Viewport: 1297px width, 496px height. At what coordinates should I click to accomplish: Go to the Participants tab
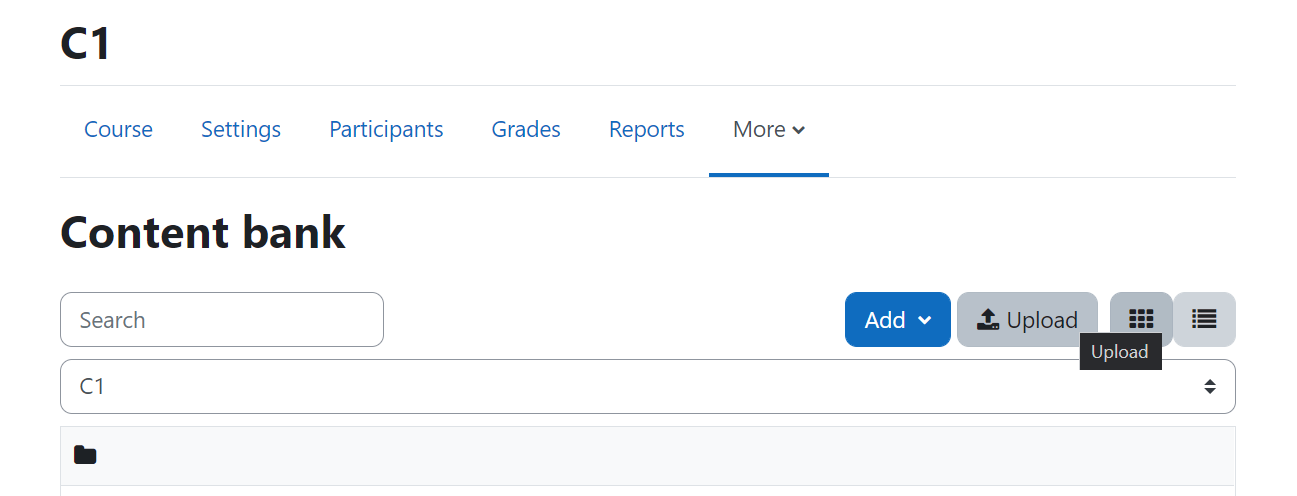386,130
